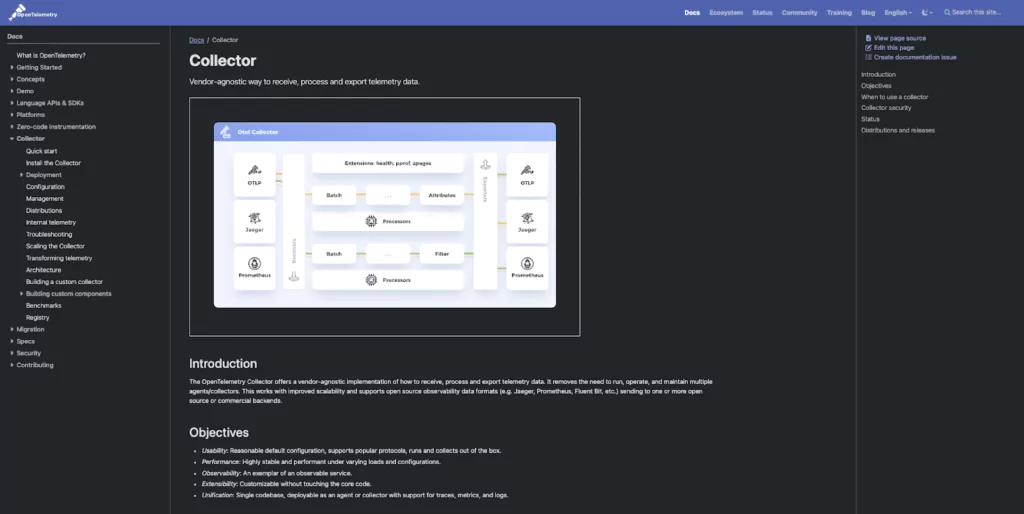Screen dimensions: 1024x514
Task: Expand the Concepts sidebar arrow
Action: pyautogui.click(x=12, y=79)
